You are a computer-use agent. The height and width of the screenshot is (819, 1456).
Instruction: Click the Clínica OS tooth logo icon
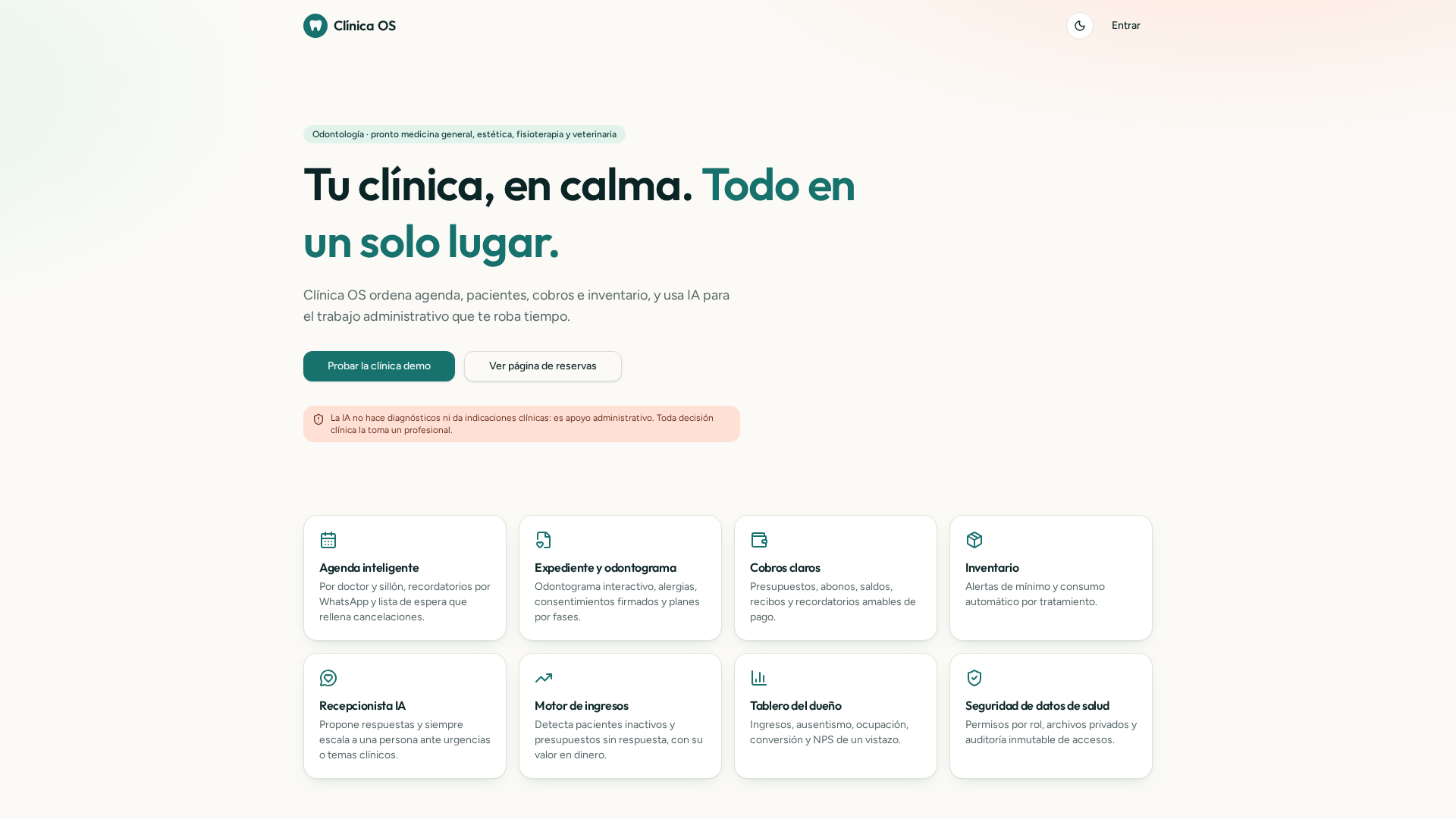(315, 26)
